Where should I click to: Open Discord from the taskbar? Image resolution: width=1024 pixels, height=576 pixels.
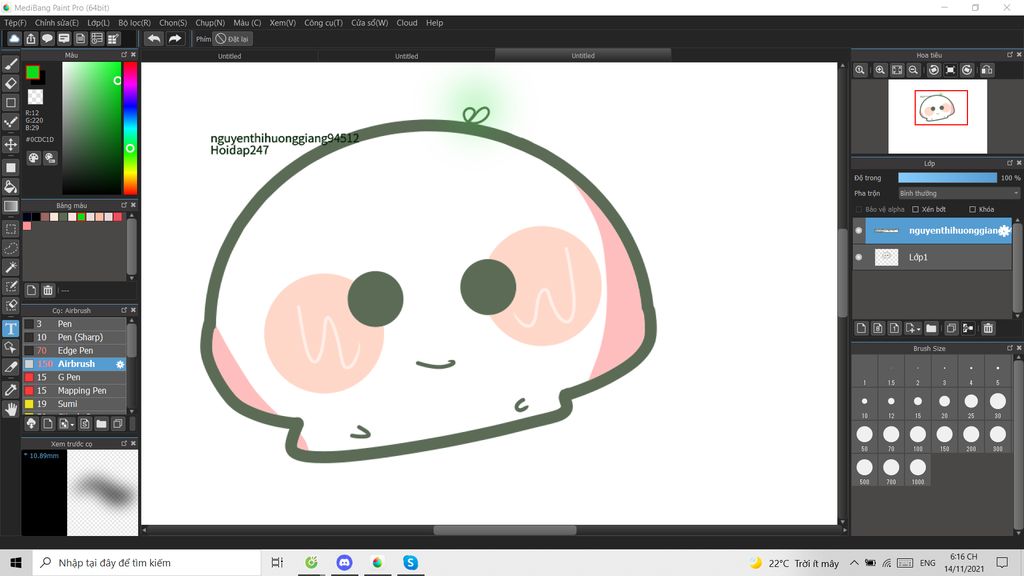click(344, 563)
